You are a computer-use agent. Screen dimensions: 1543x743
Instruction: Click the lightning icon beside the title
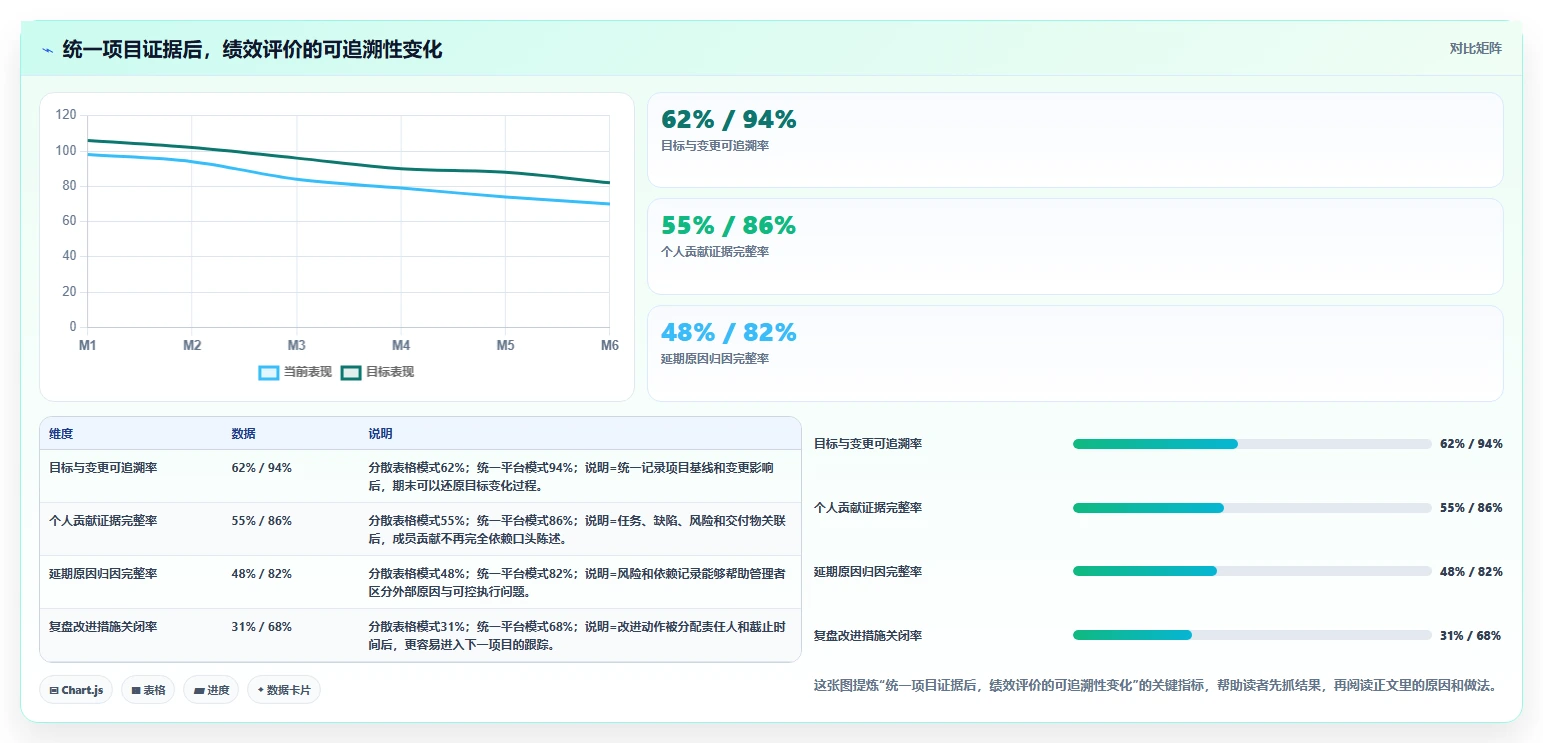pos(47,50)
